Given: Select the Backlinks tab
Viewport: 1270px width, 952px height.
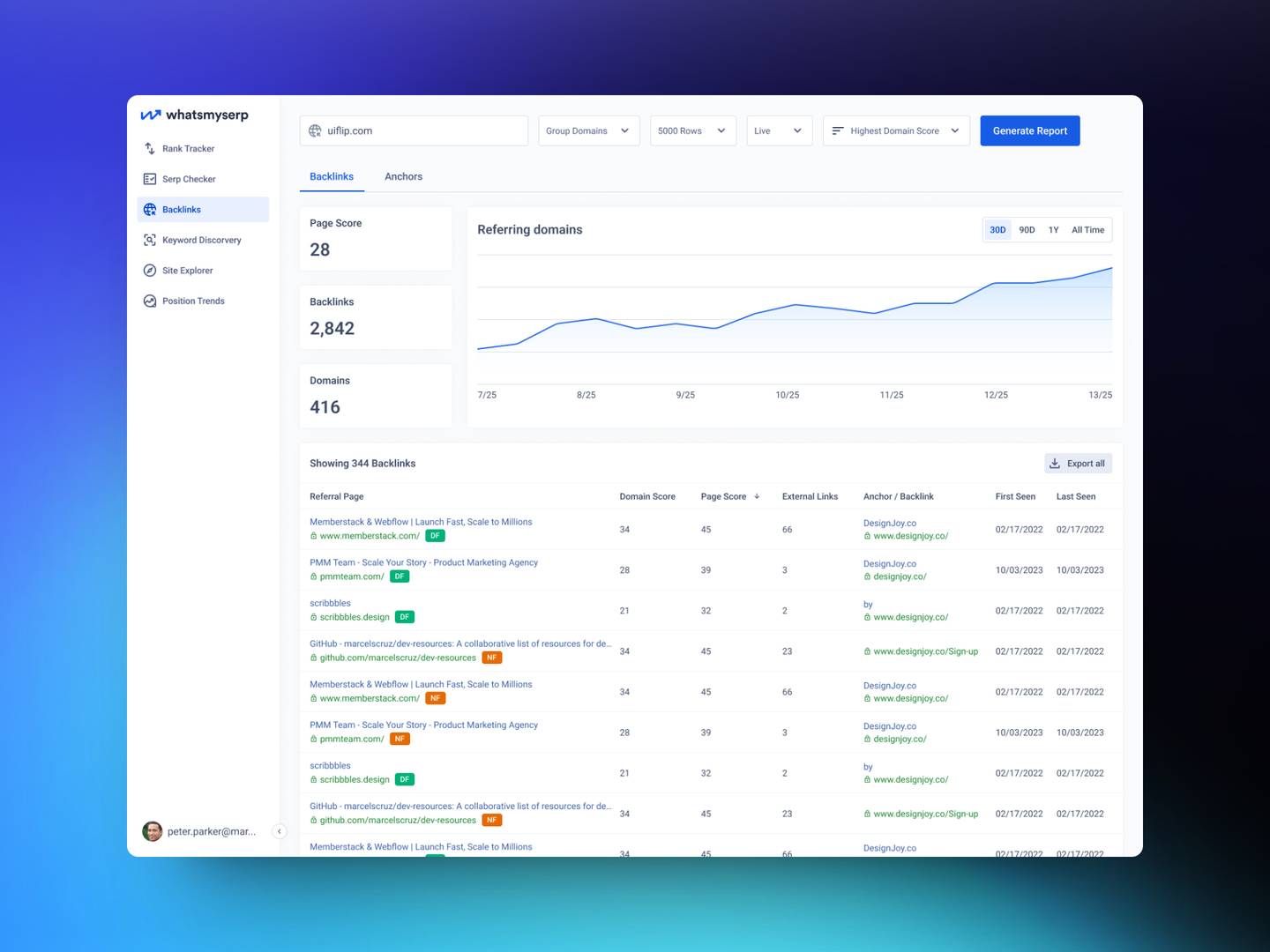Looking at the screenshot, I should (x=332, y=176).
